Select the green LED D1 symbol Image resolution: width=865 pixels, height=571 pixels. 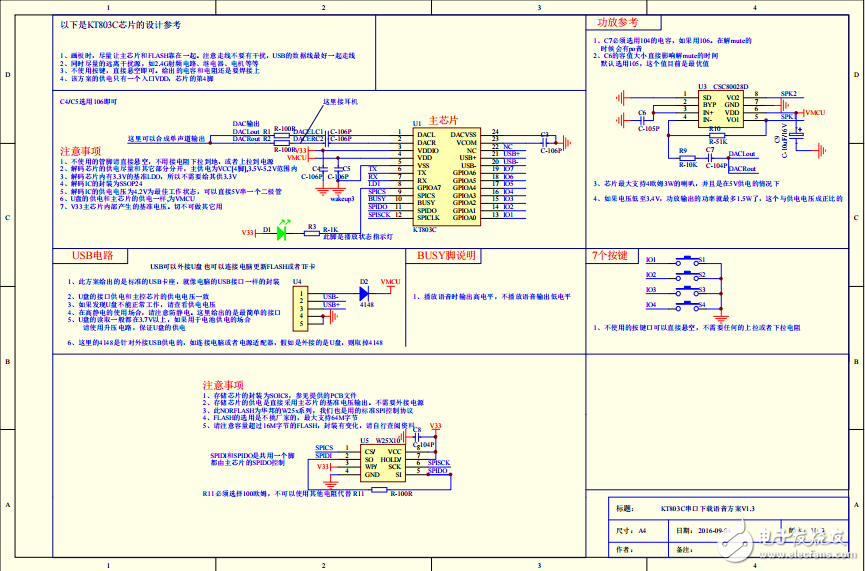click(281, 232)
